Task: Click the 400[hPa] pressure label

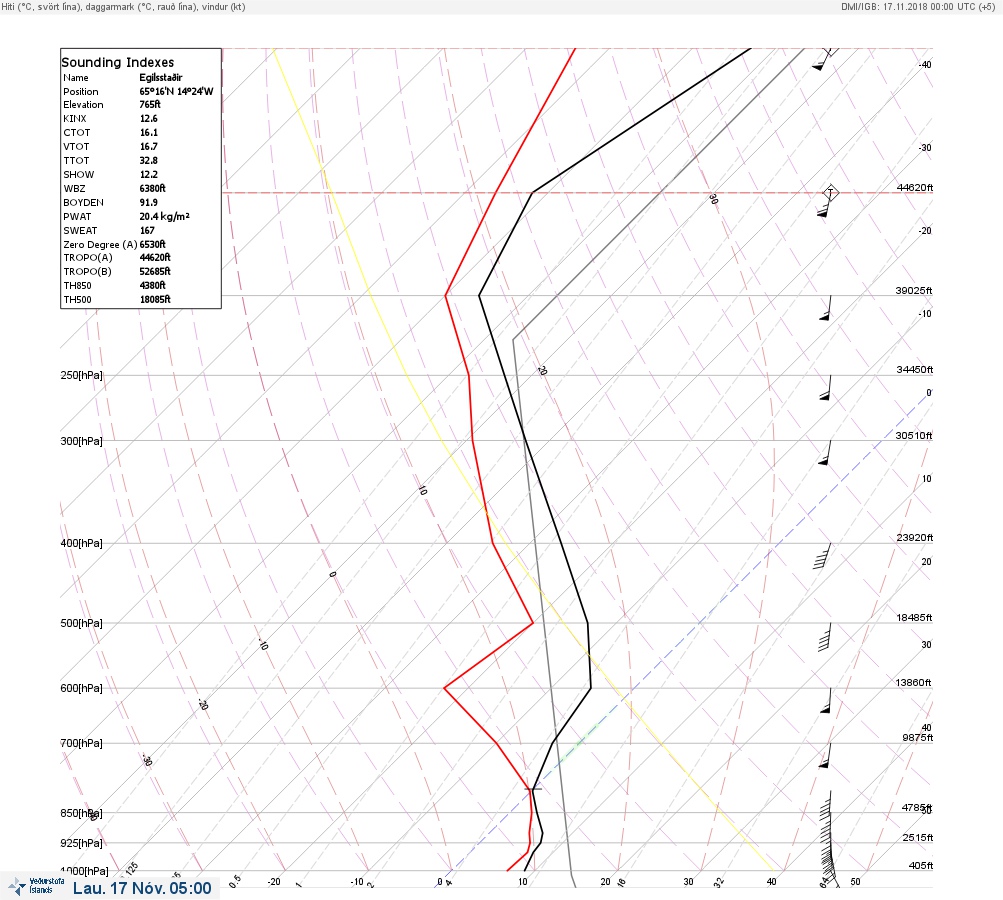Action: tap(81, 543)
